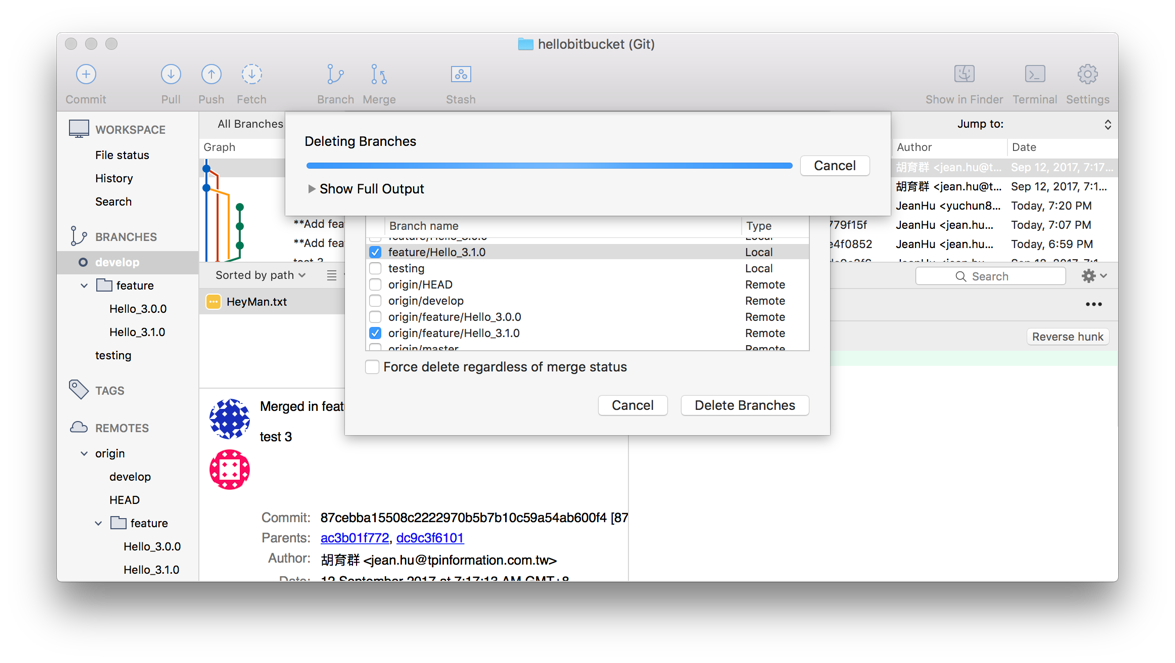1175x663 pixels.
Task: Click the Pull toolbar icon
Action: (171, 74)
